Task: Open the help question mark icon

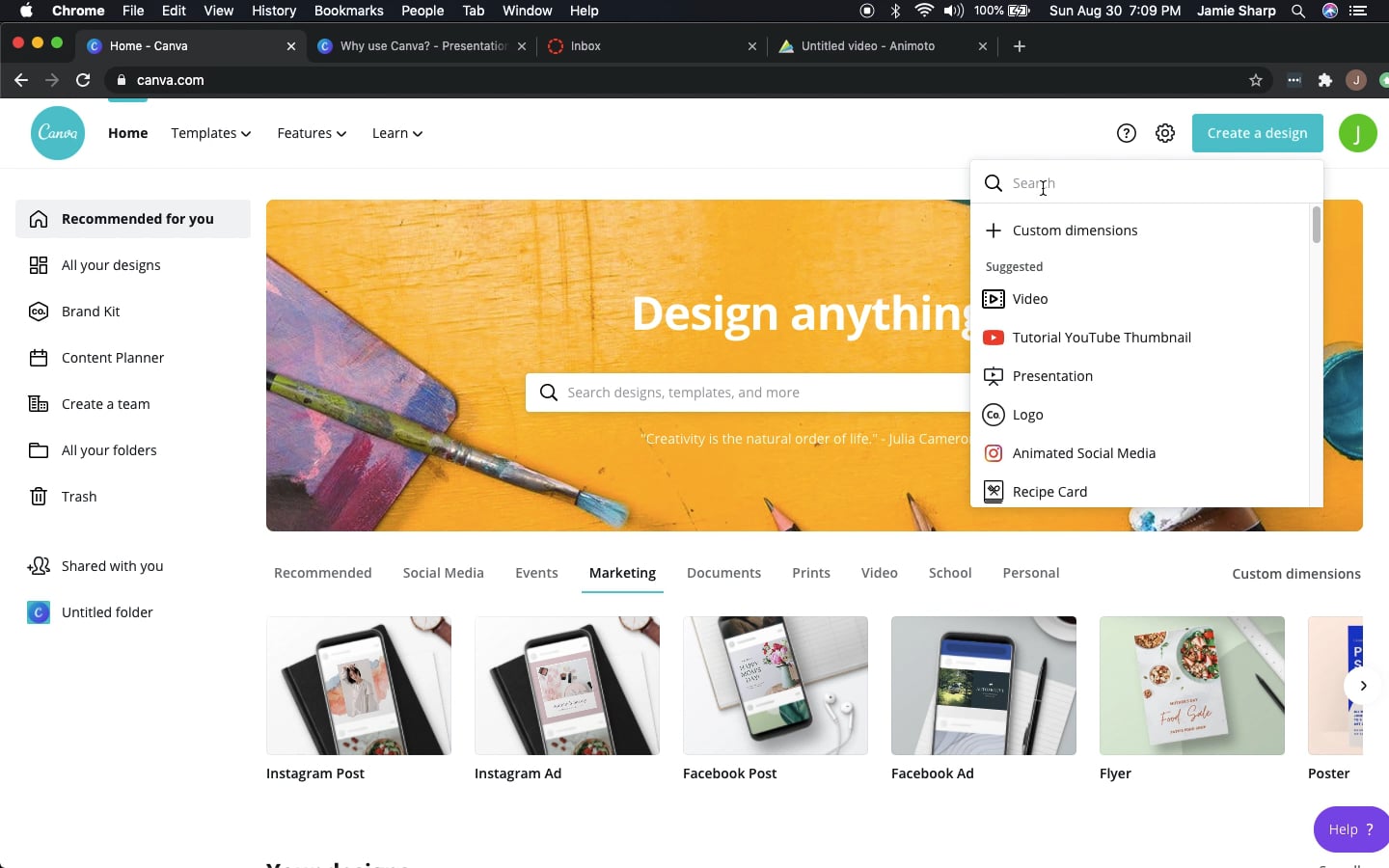Action: click(1127, 133)
